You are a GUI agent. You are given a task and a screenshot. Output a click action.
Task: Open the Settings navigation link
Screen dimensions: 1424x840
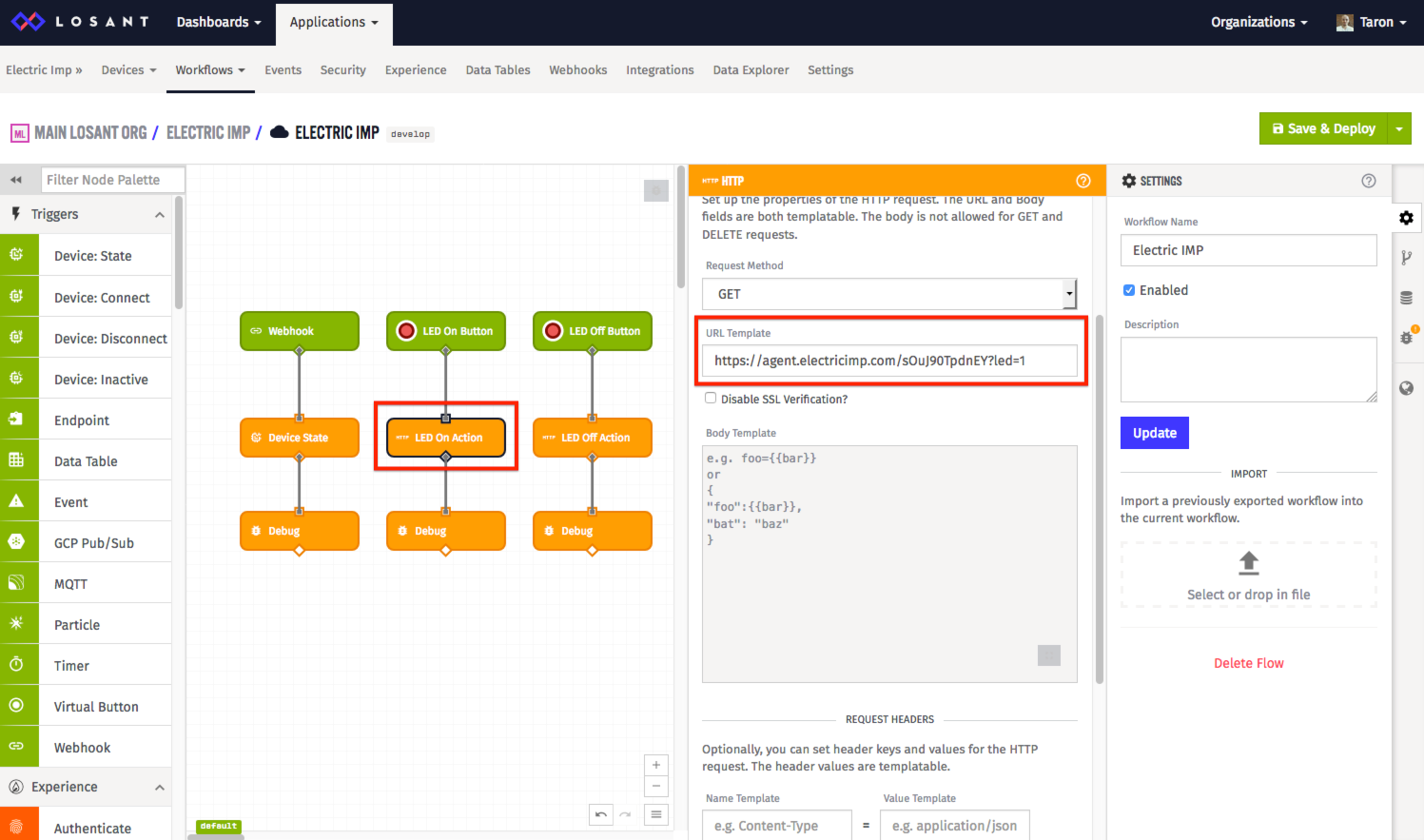point(830,69)
